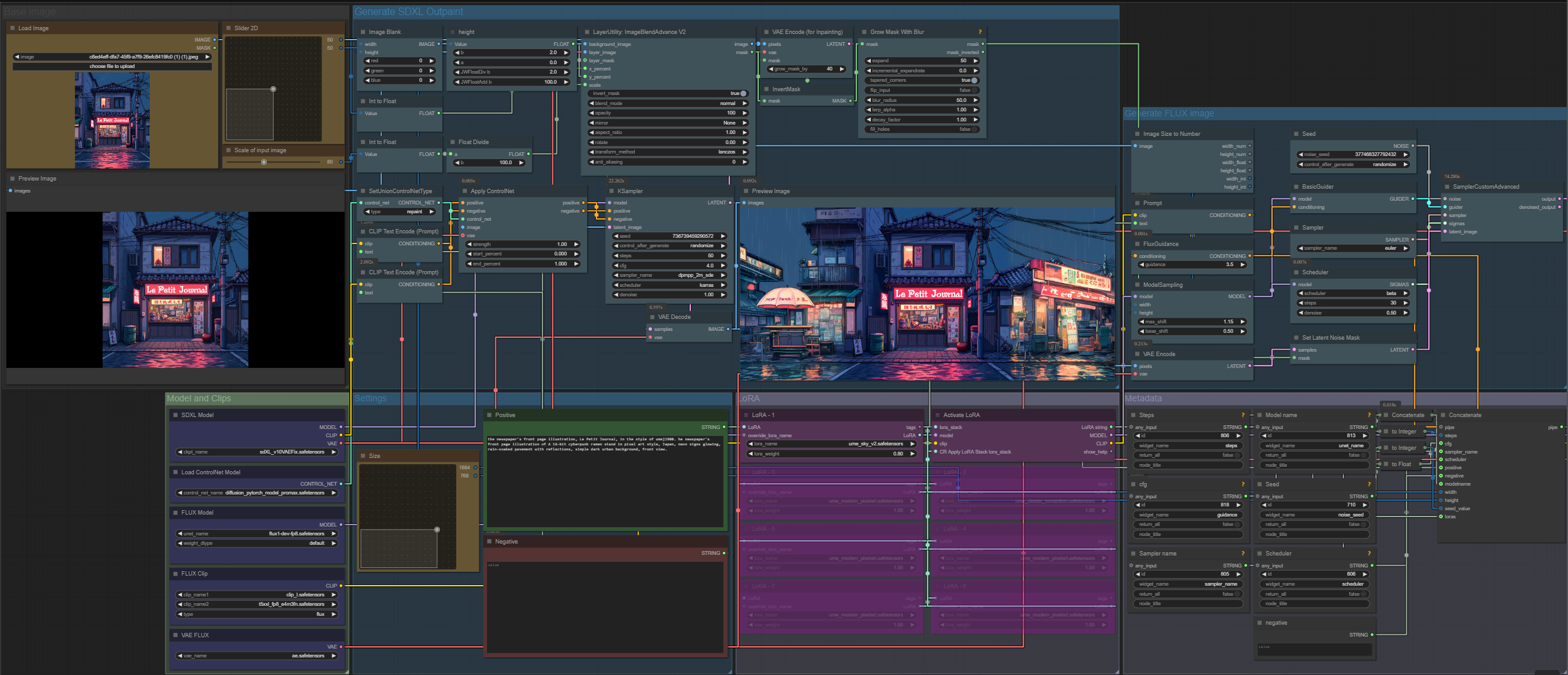Toggle the invert_mask switch

click(x=742, y=94)
